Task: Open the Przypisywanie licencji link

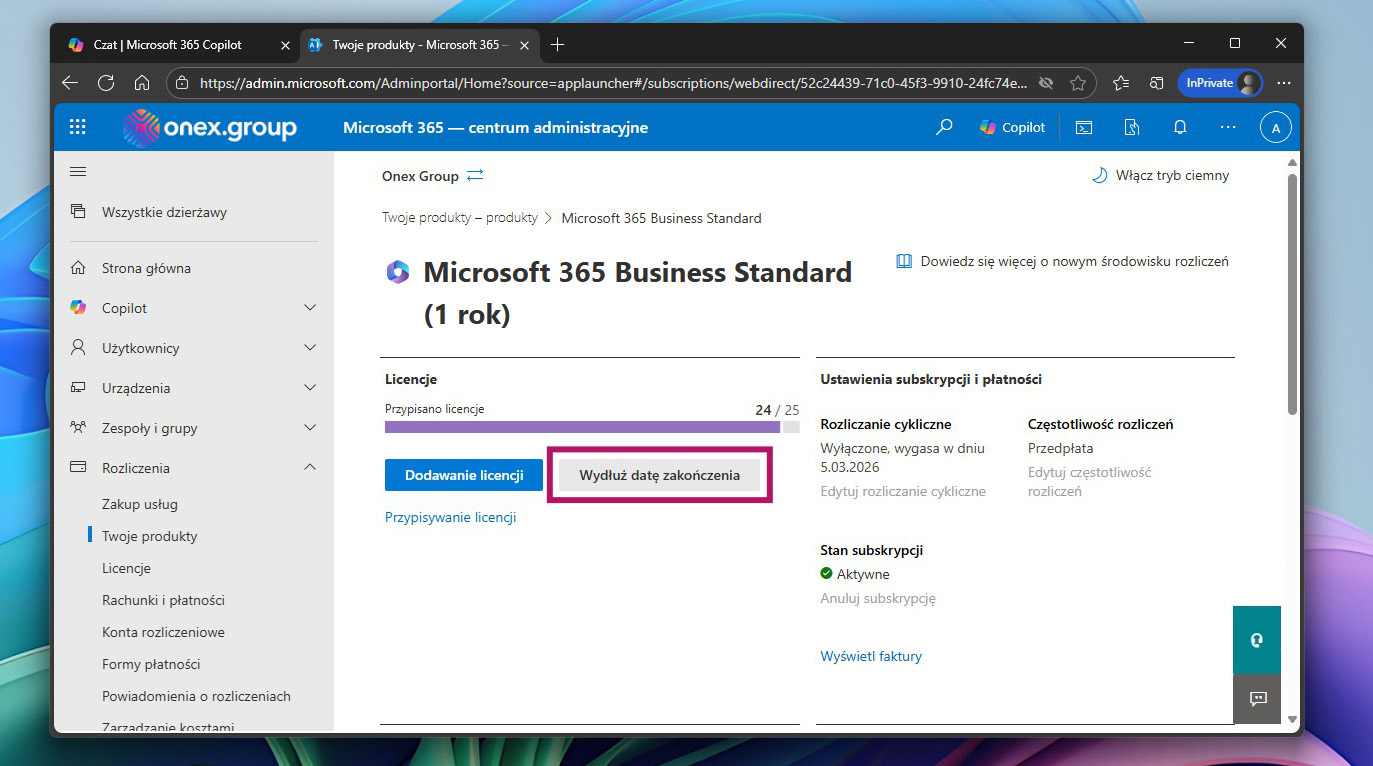Action: [450, 517]
